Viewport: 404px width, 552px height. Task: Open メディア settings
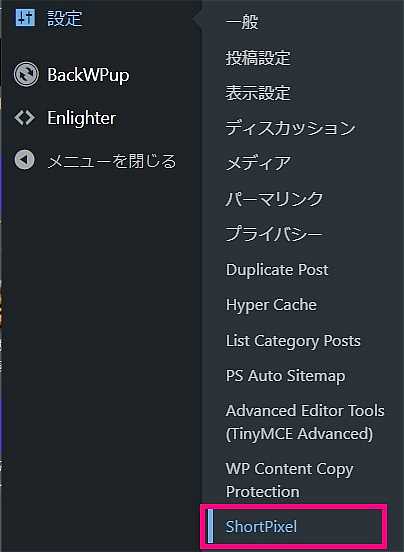(258, 163)
